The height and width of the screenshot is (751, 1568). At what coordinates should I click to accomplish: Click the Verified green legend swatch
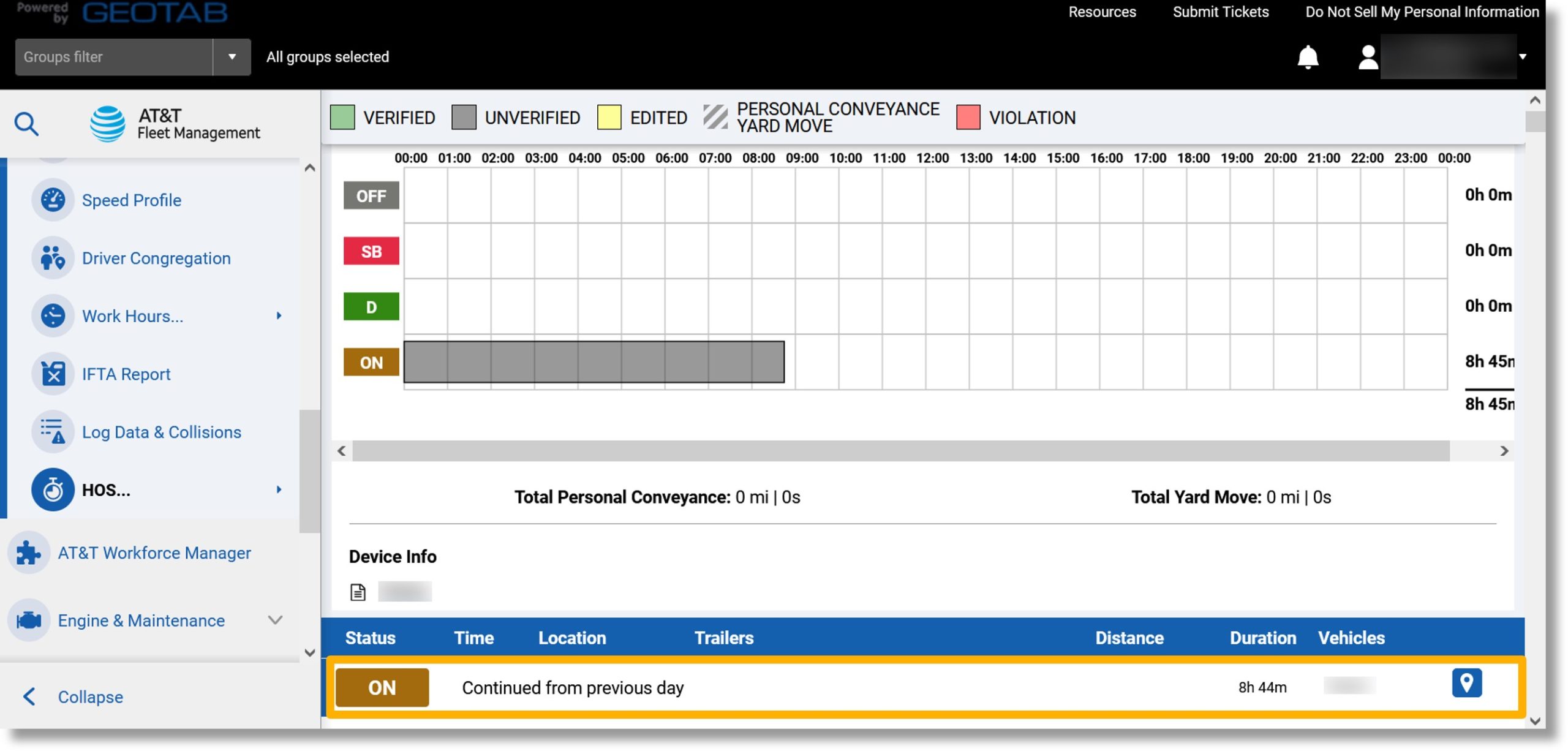click(342, 117)
